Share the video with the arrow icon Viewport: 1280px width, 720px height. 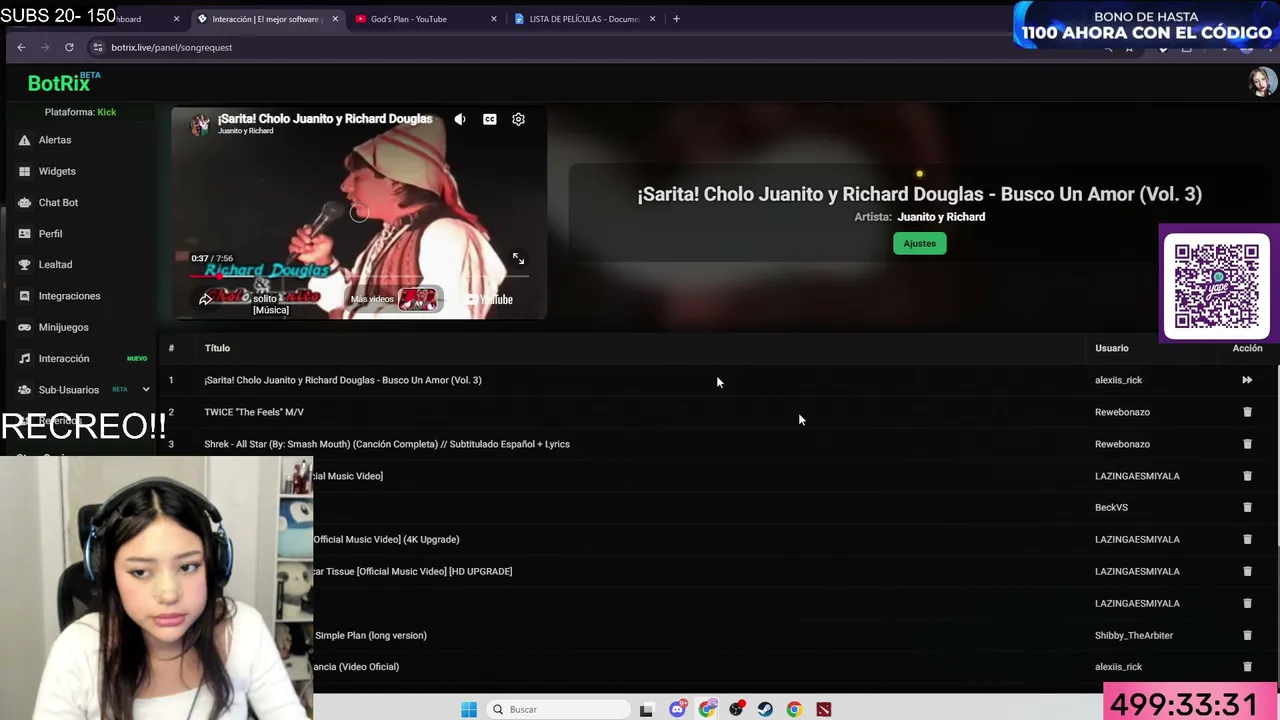[x=205, y=299]
